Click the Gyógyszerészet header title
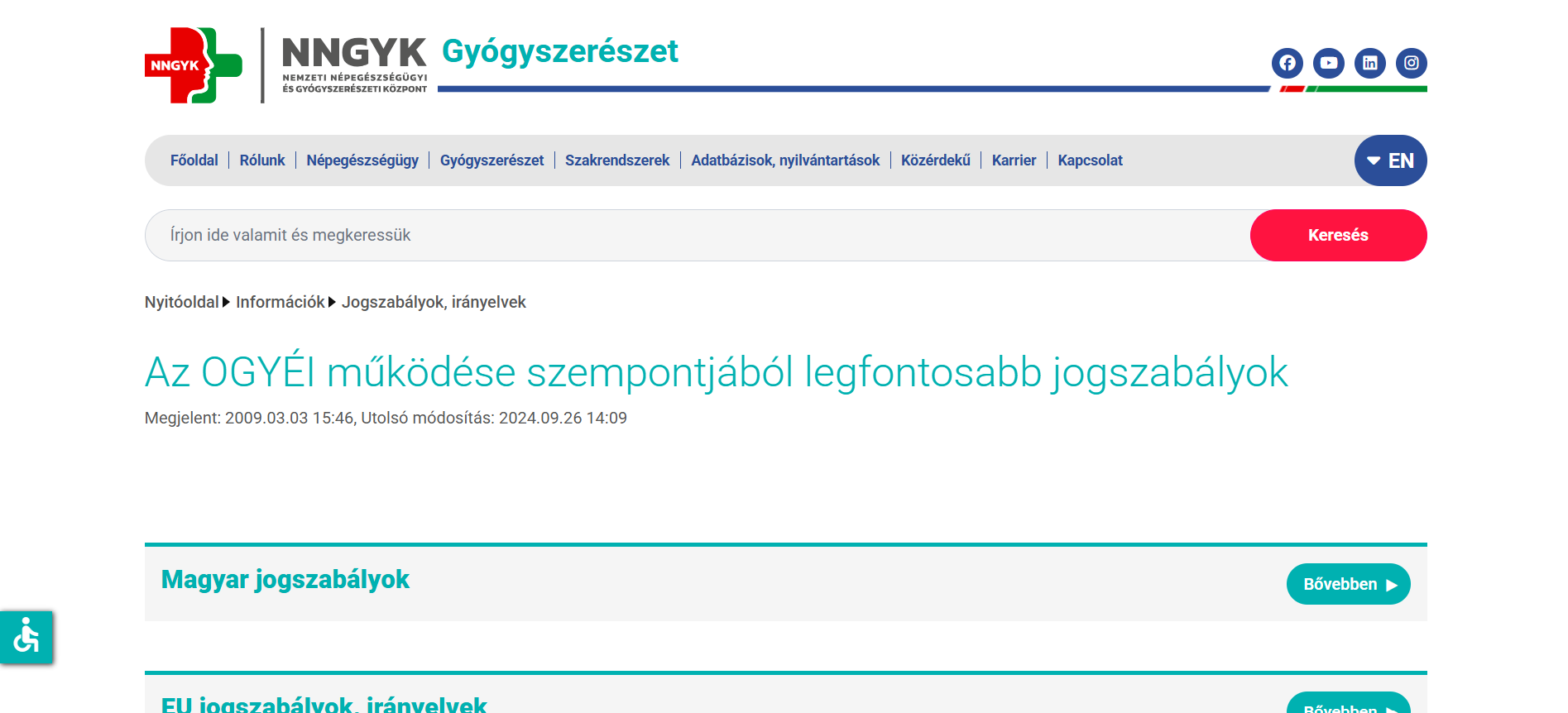This screenshot has width=1568, height=713. point(560,51)
